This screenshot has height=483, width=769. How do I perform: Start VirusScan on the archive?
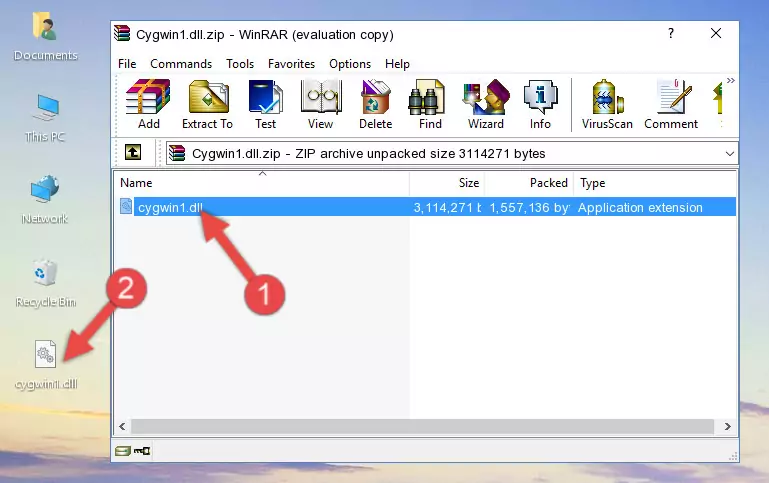tap(607, 104)
